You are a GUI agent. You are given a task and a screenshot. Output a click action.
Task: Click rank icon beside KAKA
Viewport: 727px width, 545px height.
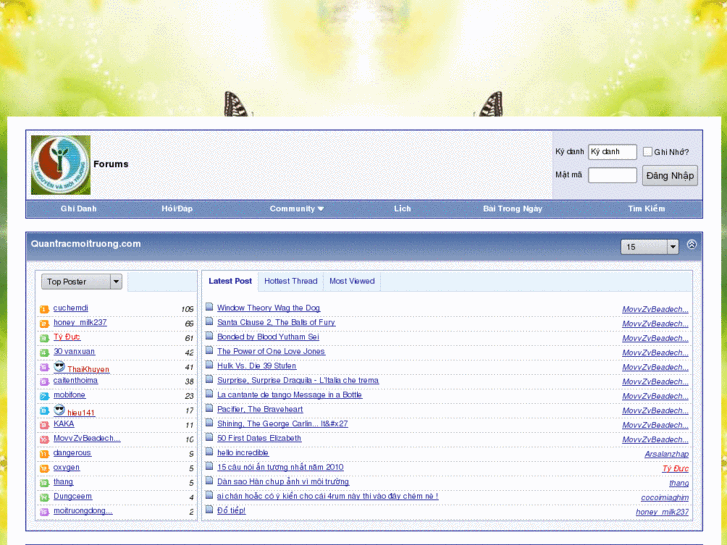[x=45, y=425]
